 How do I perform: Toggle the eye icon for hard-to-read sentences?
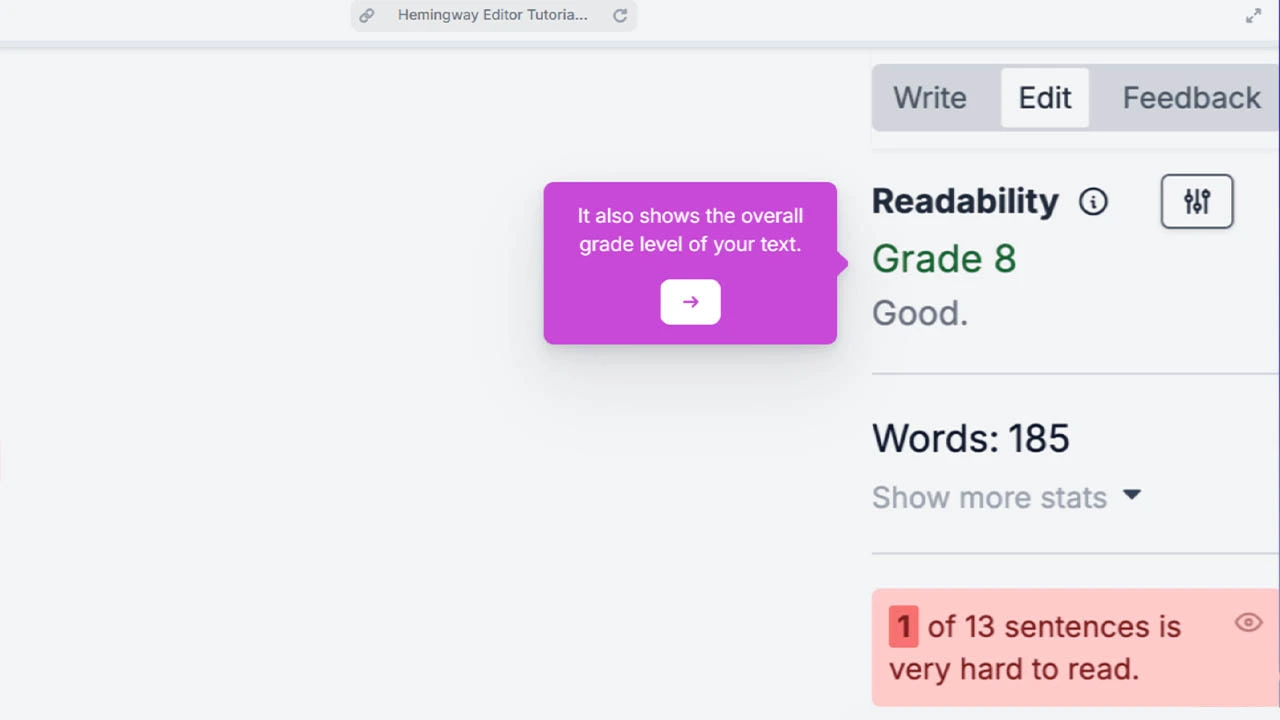pos(1248,623)
